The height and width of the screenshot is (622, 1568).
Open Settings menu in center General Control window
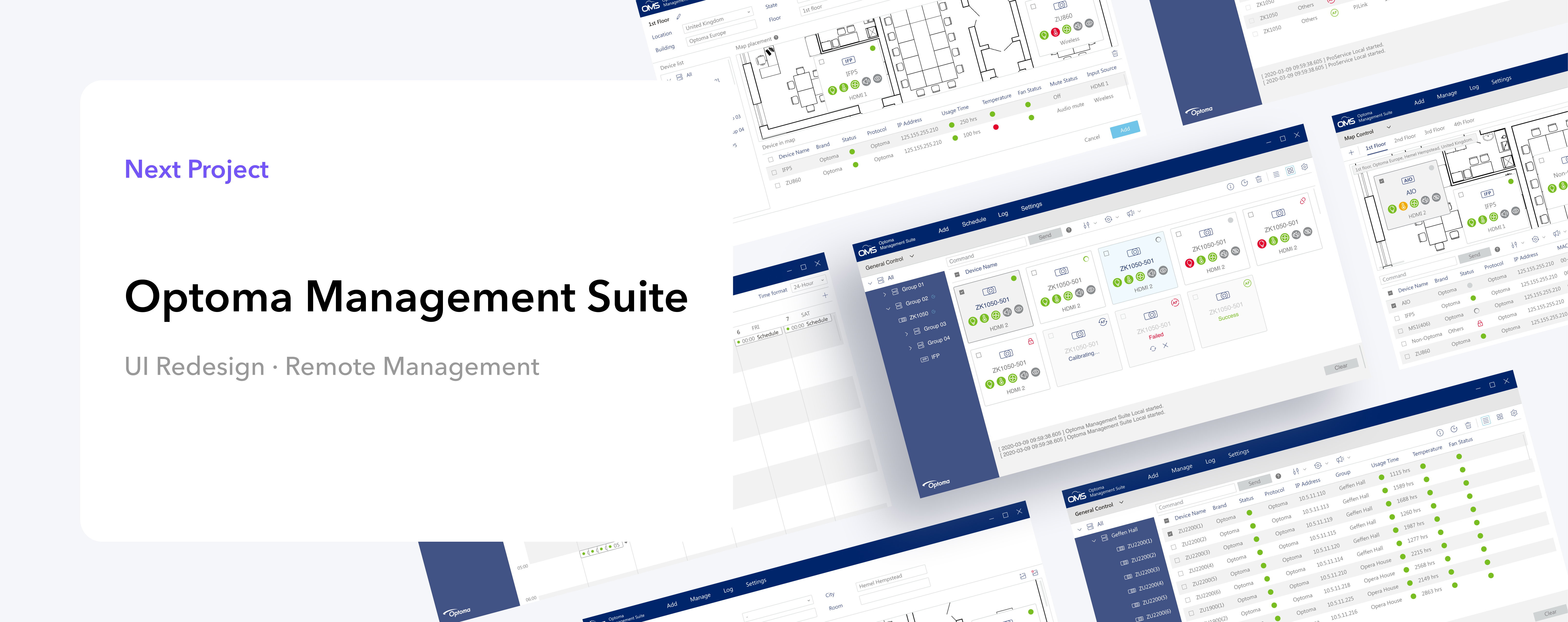pos(1031,207)
